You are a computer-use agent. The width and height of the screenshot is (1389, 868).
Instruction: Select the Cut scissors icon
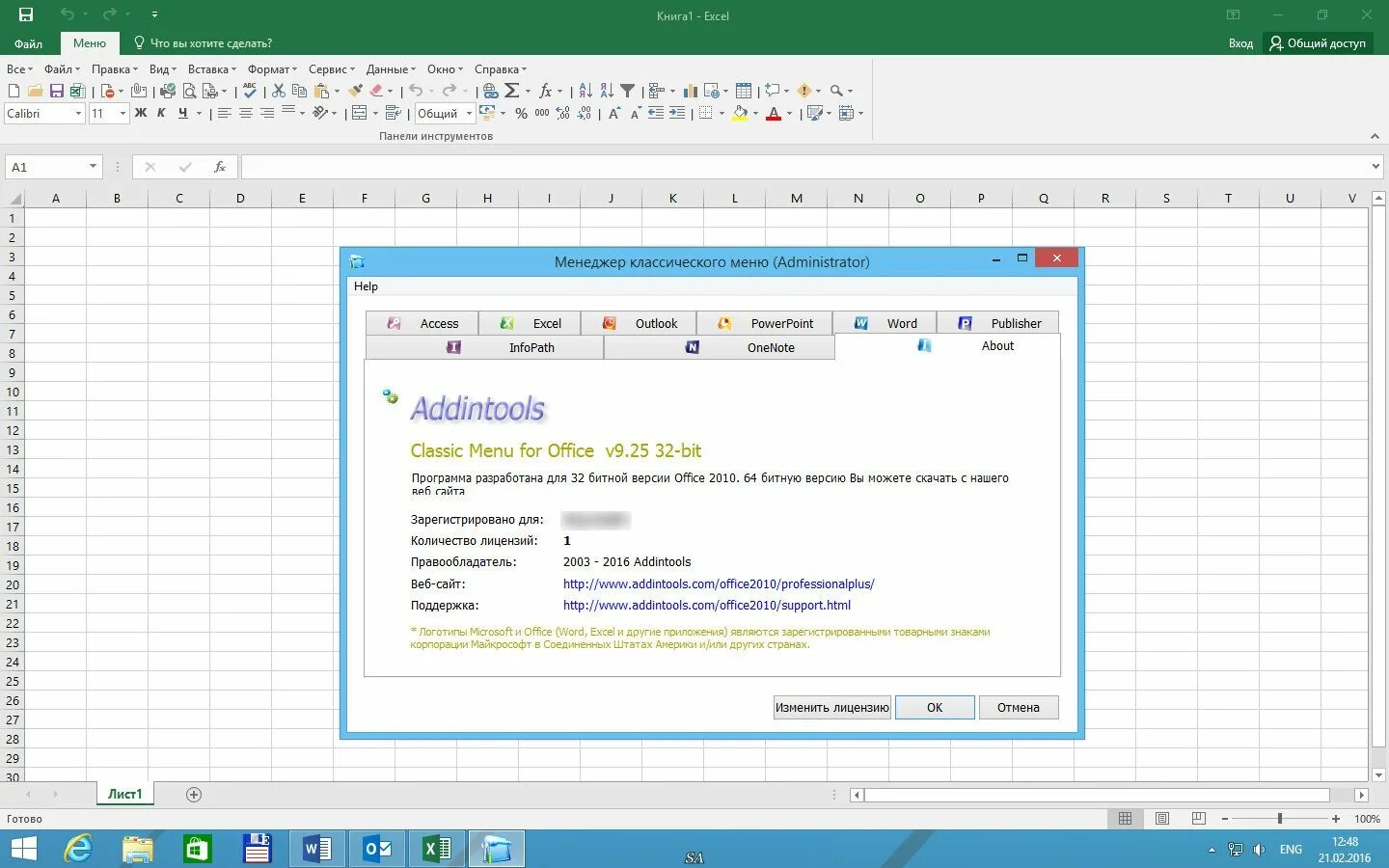coord(278,91)
